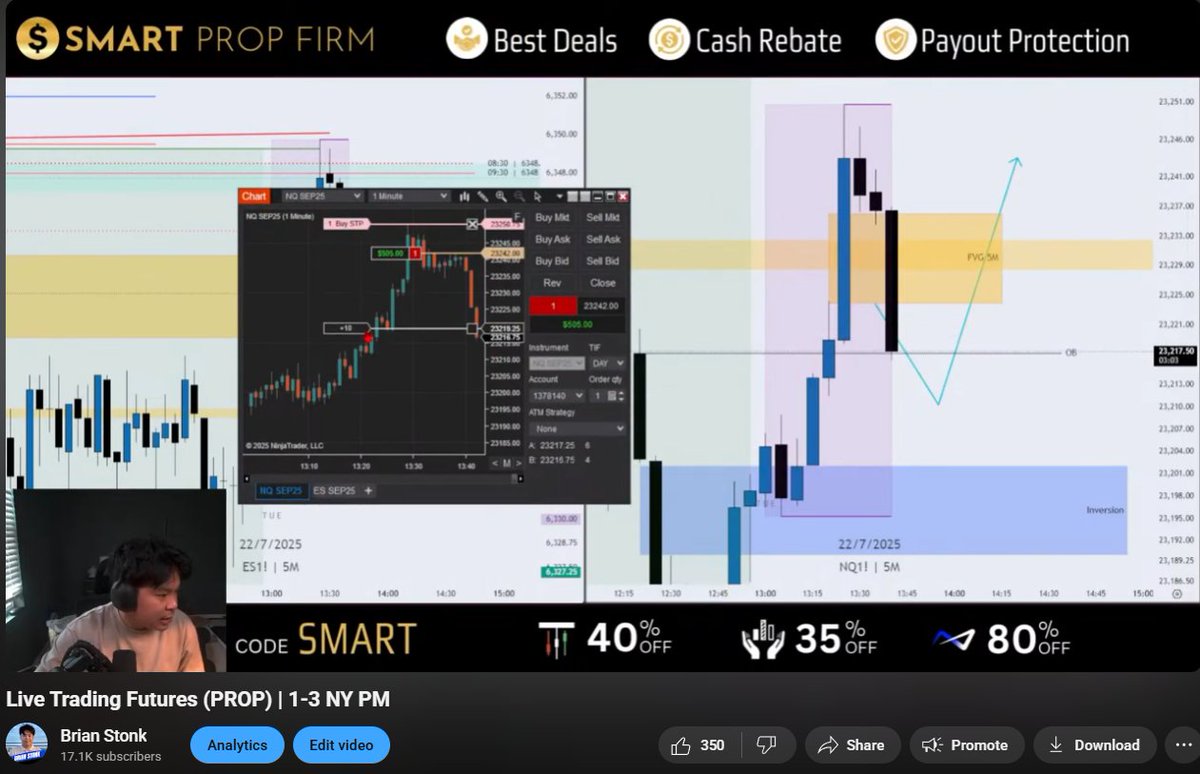Viewport: 1200px width, 774px height.
Task: Click the F button on the chart's price axis
Action: coord(517,216)
